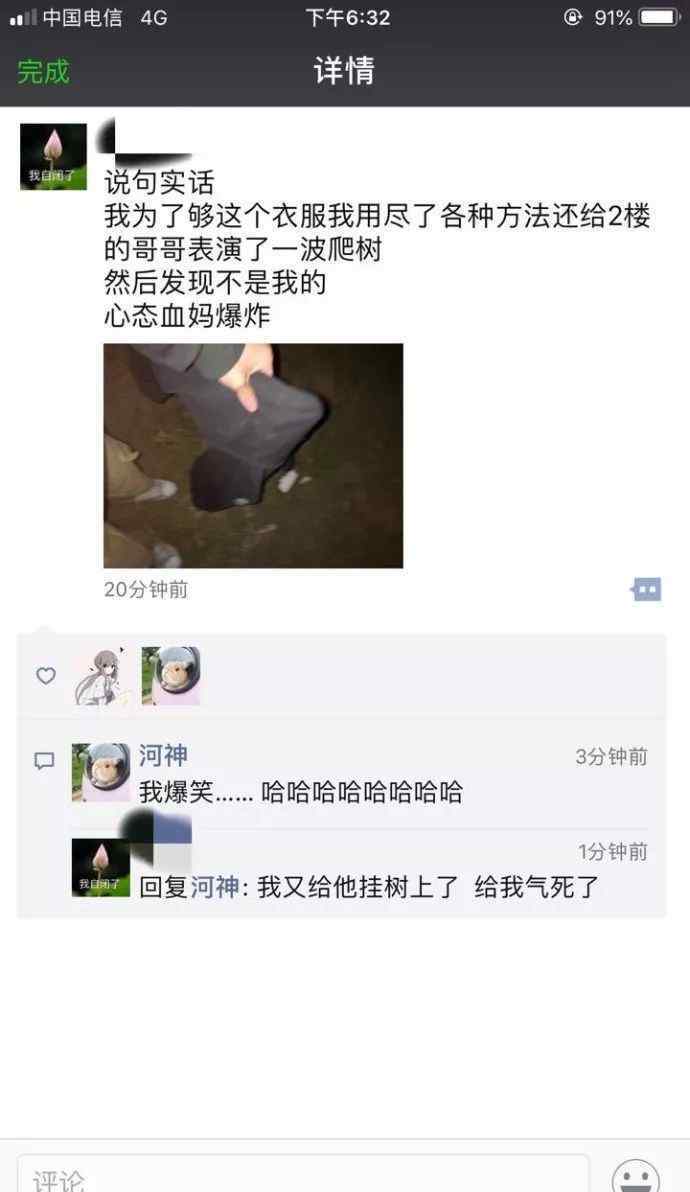The image size is (690, 1192).
Task: Open the posted clothing photo
Action: 253,455
